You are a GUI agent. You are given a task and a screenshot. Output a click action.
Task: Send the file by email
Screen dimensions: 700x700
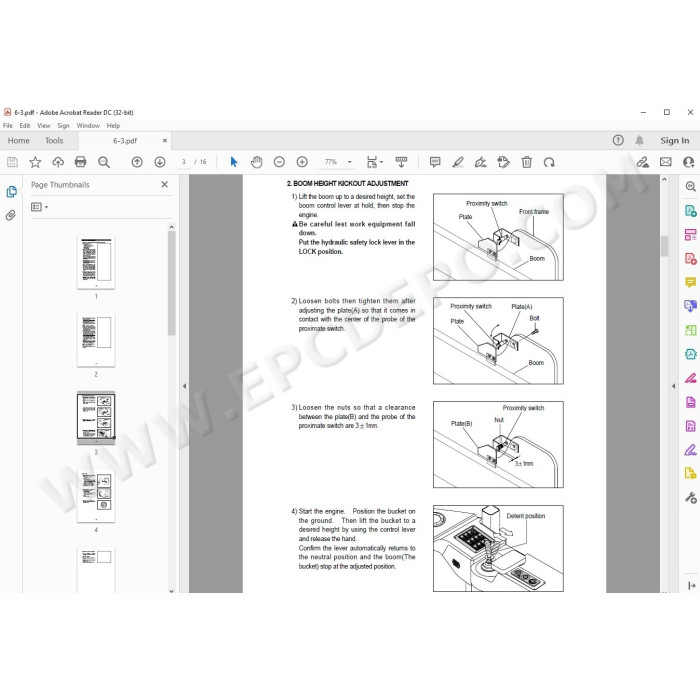[666, 162]
